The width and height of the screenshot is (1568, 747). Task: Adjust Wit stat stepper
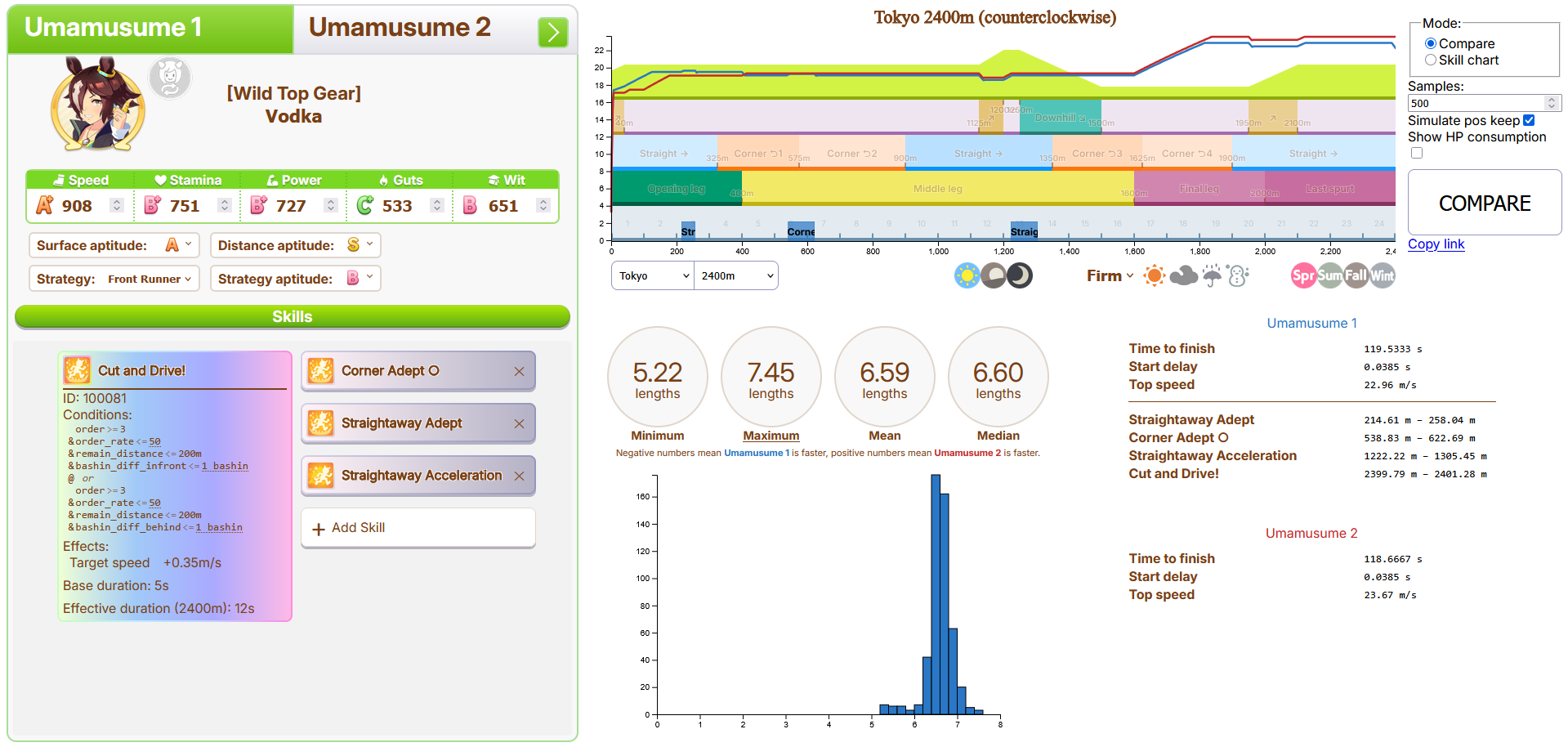click(543, 205)
